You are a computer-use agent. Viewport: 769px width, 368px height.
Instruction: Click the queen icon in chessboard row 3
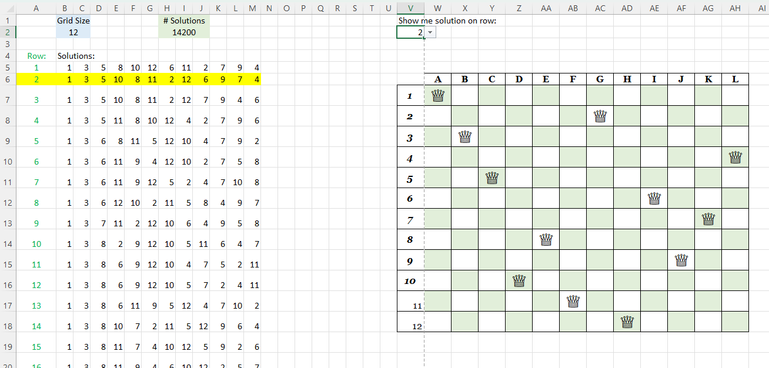point(465,137)
